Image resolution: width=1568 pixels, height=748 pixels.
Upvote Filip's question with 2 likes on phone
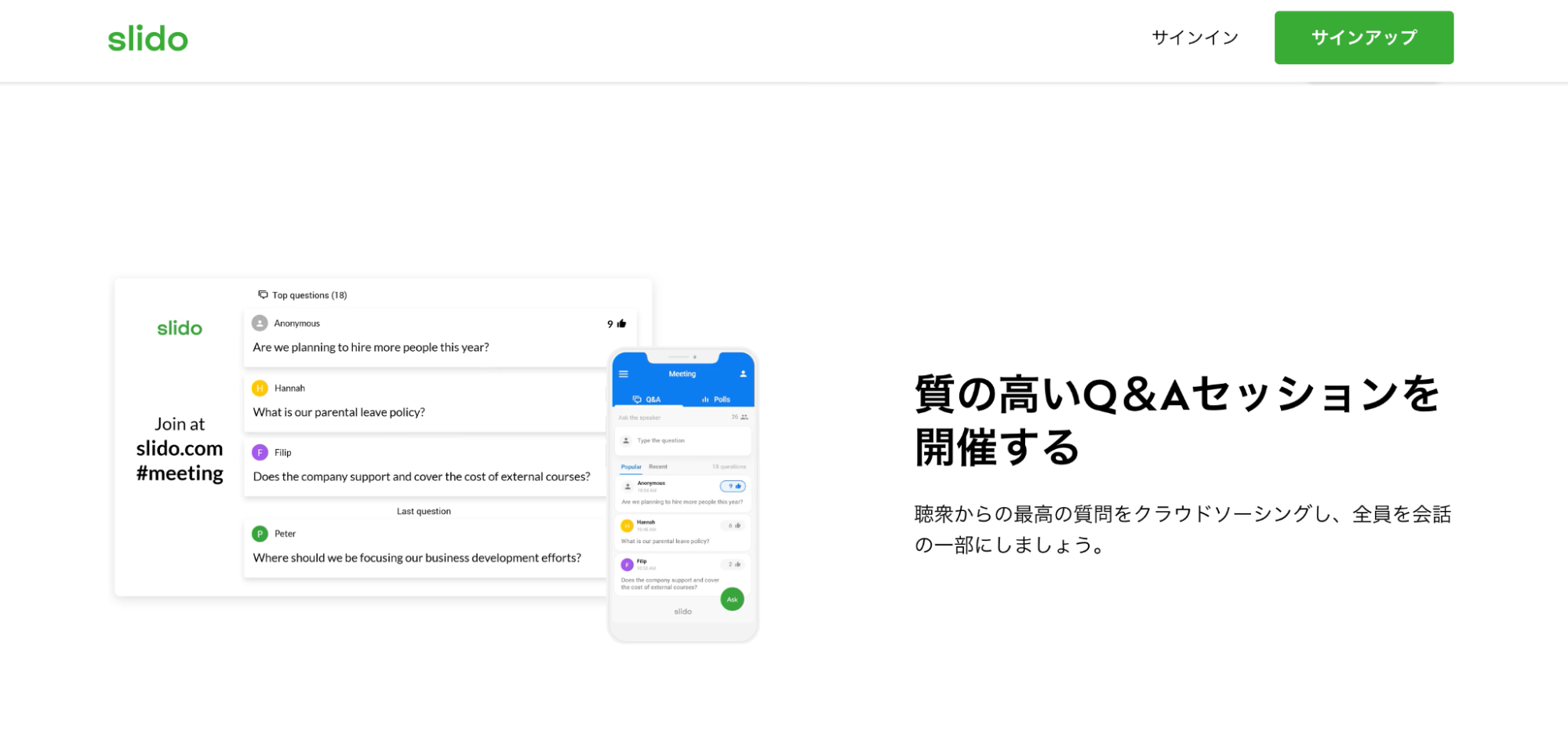click(734, 564)
